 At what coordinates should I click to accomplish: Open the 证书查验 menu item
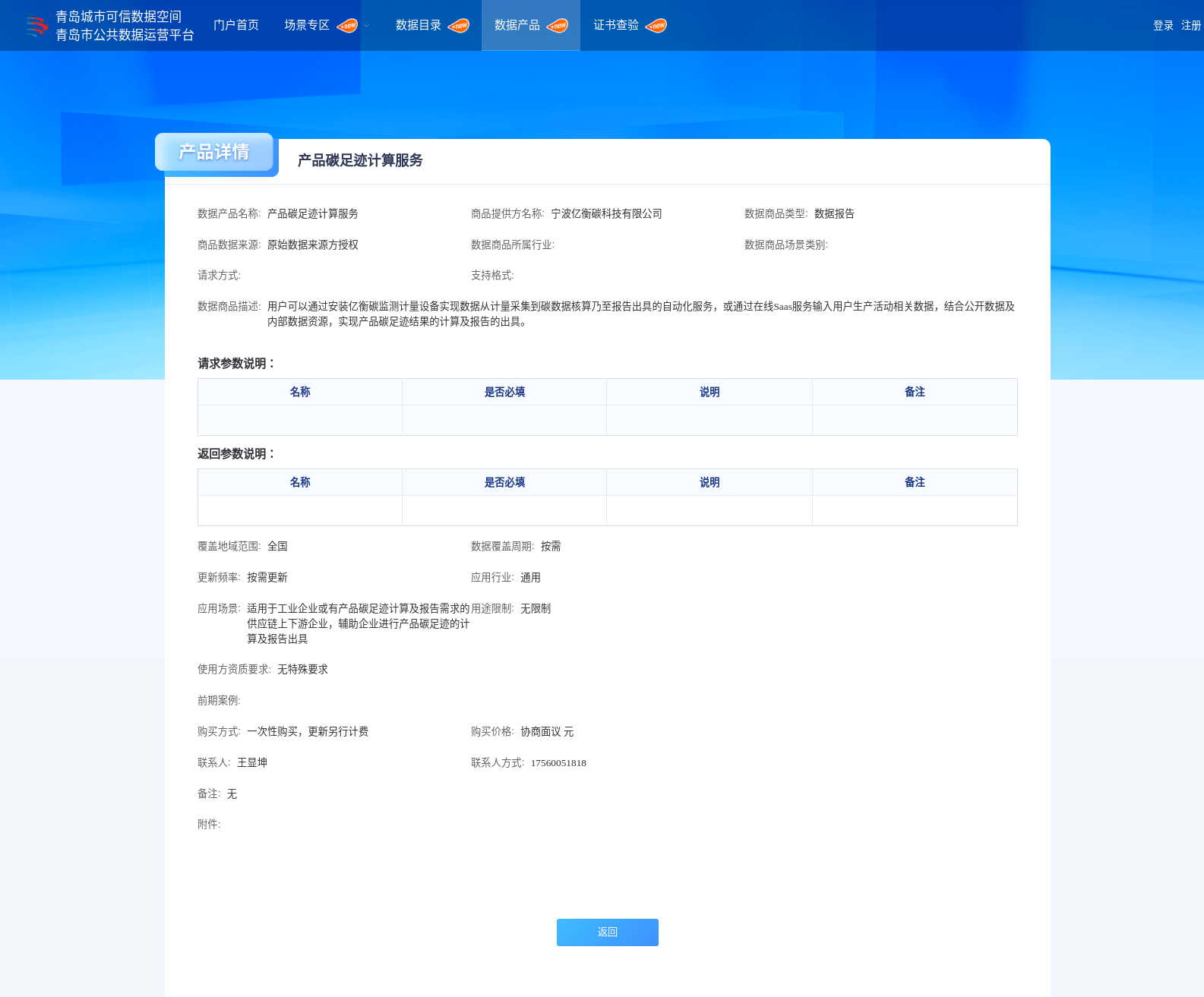pos(616,25)
